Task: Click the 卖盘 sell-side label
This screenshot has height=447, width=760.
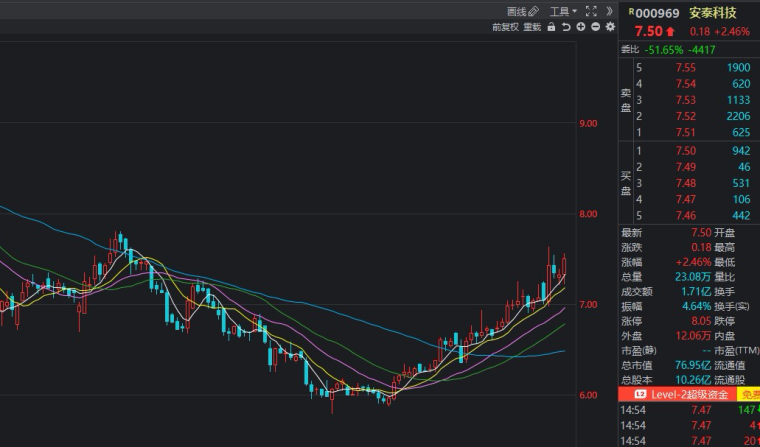Action: point(628,100)
